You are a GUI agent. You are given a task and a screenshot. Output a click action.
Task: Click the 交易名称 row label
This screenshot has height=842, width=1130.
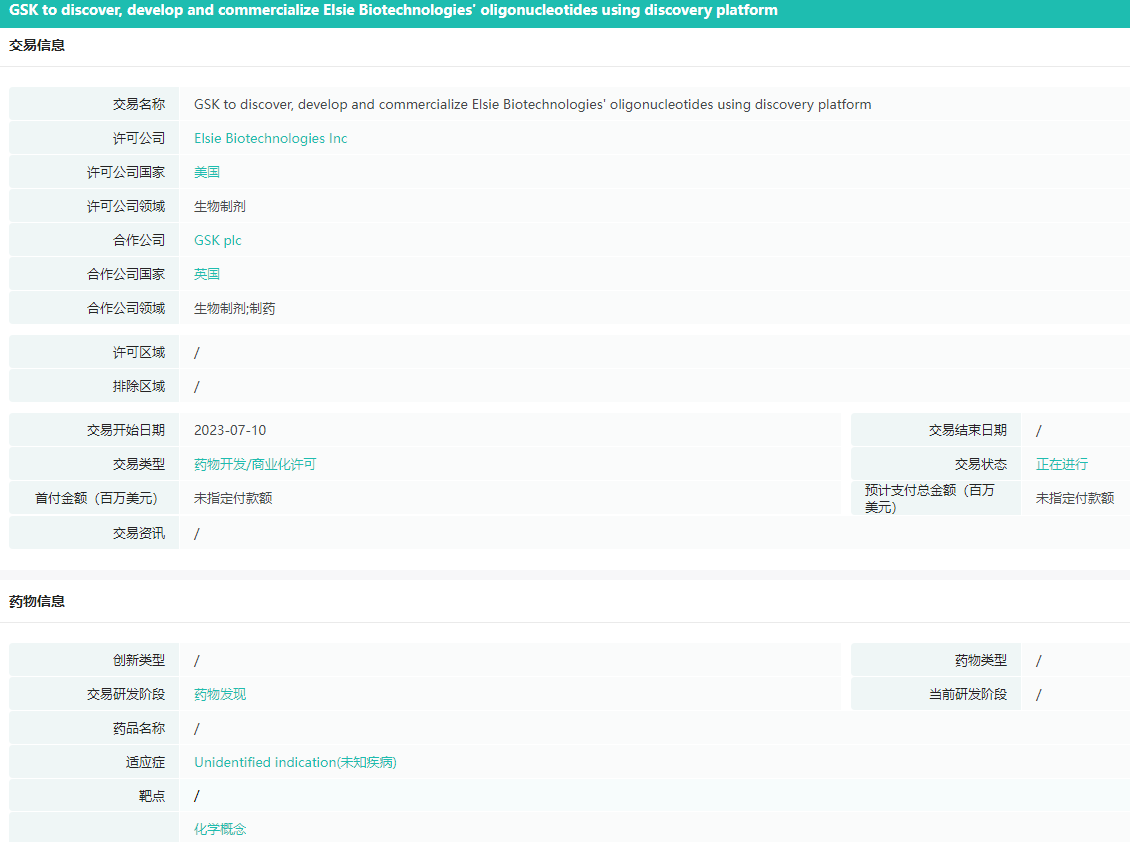(138, 105)
